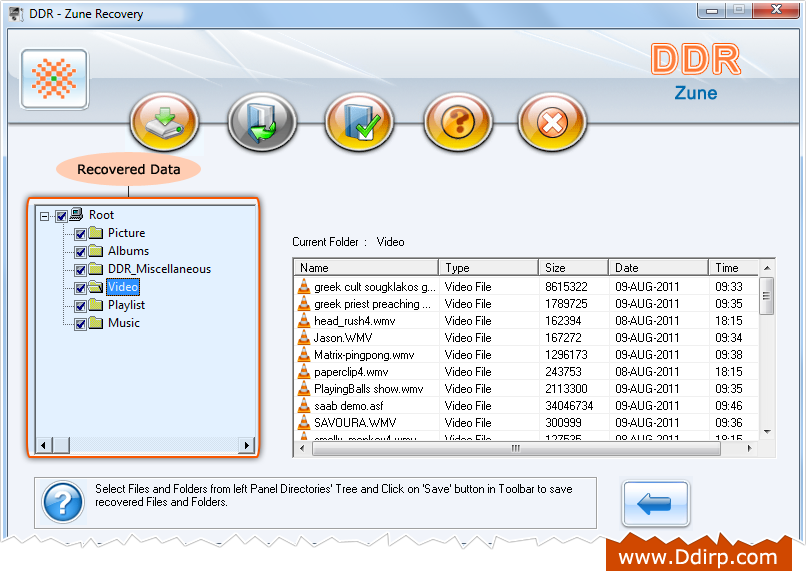
Task: Collapse the Root tree node
Action: click(x=45, y=216)
